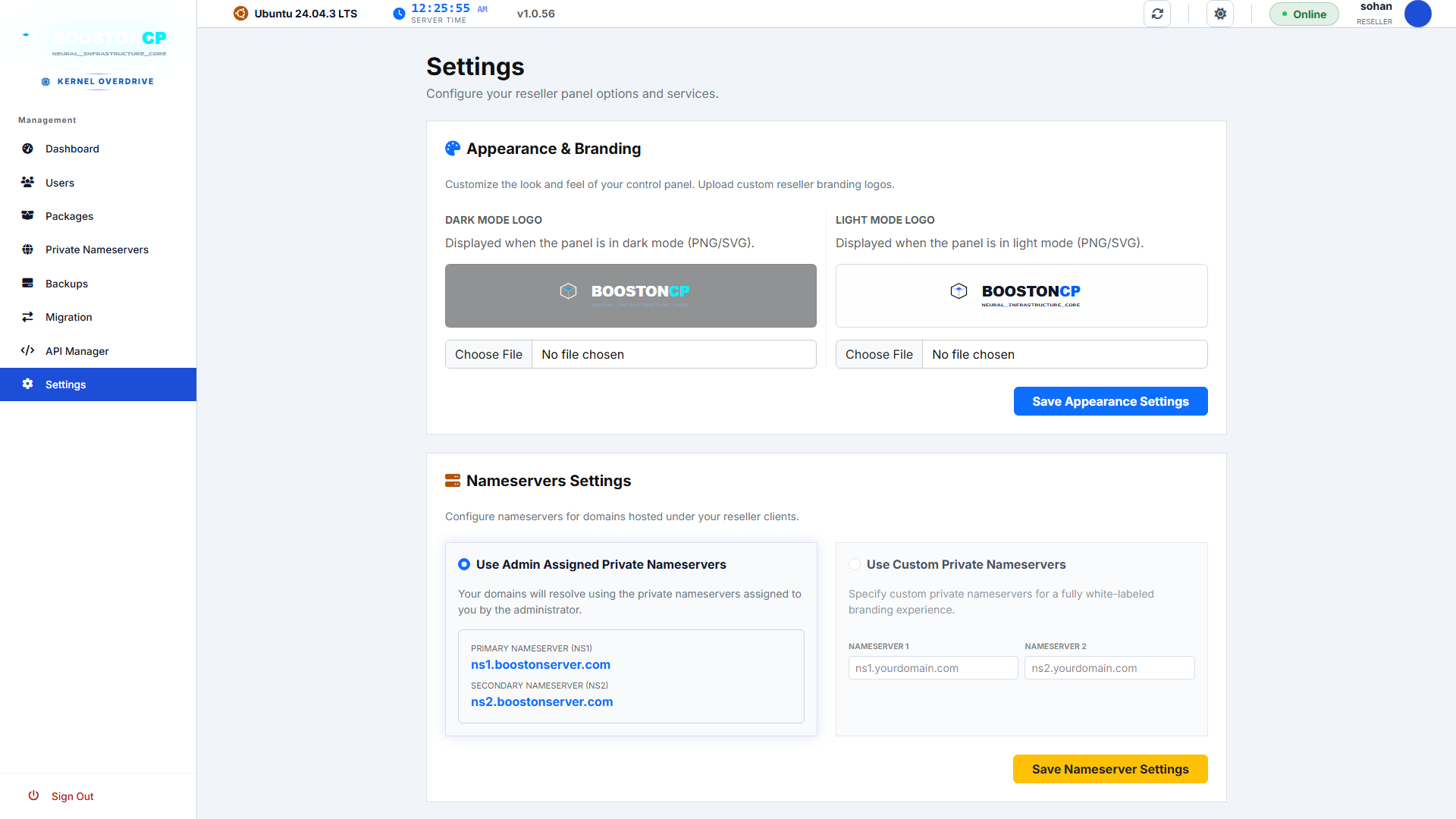The image size is (1456, 819).
Task: Select Use Admin Assigned Private Nameservers radio
Action: (x=464, y=564)
